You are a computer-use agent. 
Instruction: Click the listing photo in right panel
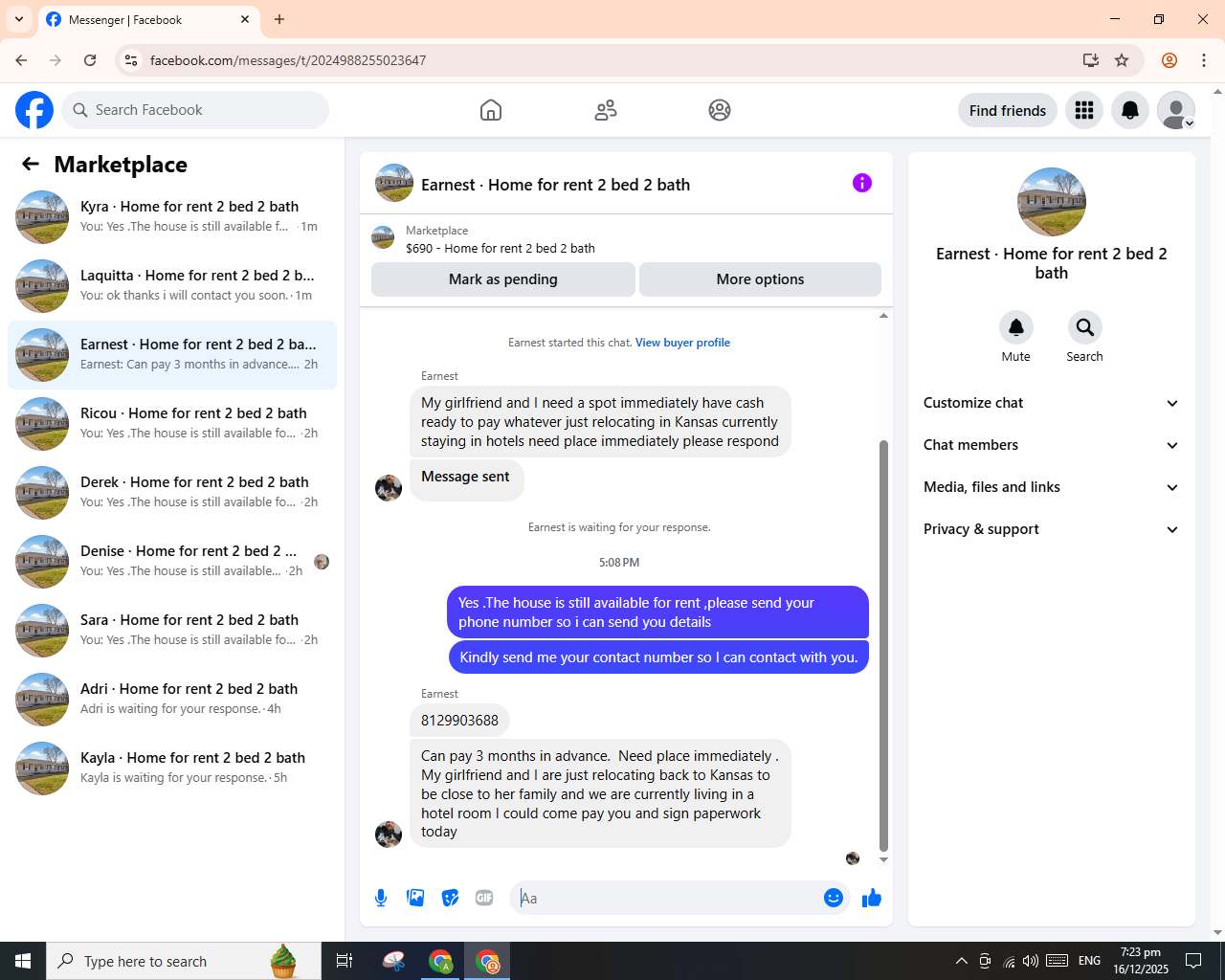pyautogui.click(x=1052, y=202)
